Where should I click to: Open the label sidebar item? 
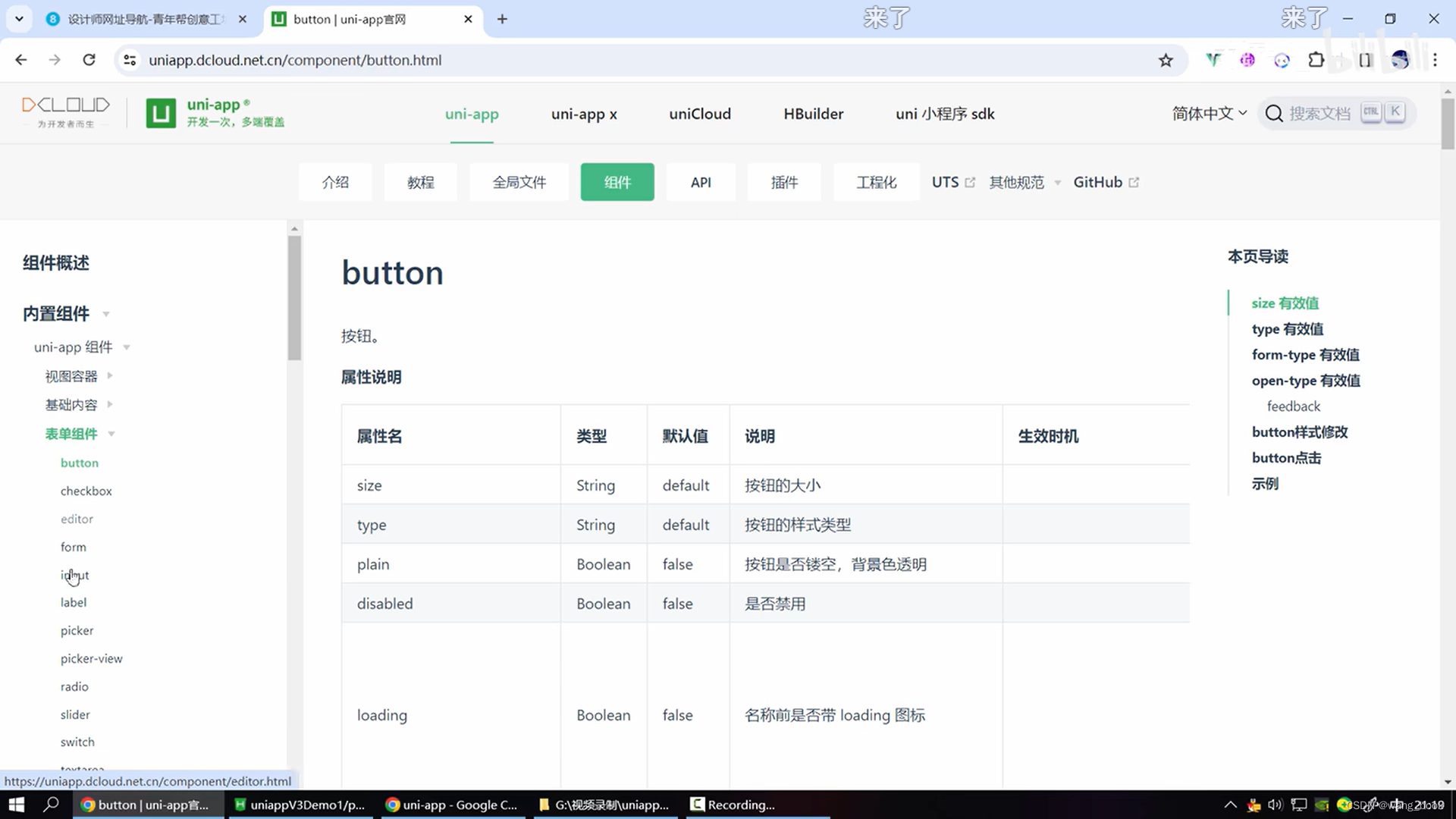pyautogui.click(x=74, y=603)
